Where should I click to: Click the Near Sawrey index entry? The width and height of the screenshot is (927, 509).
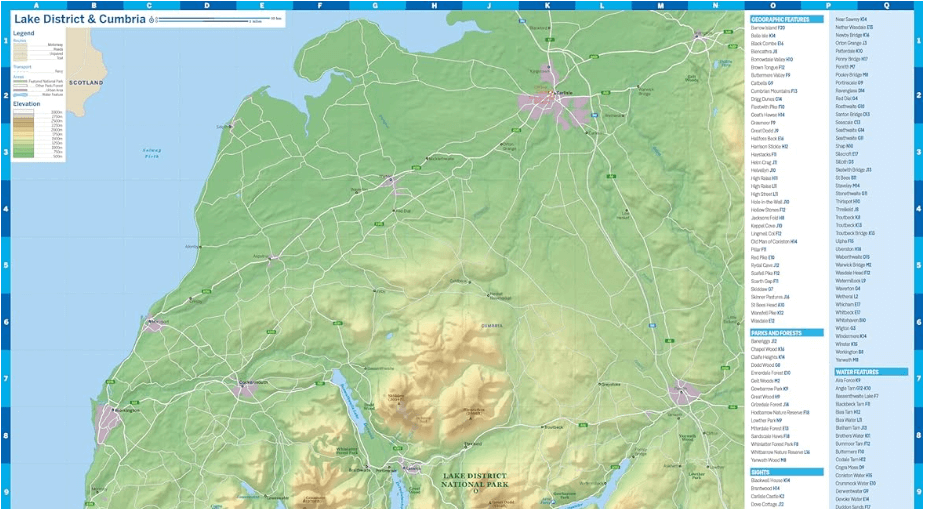851,19
